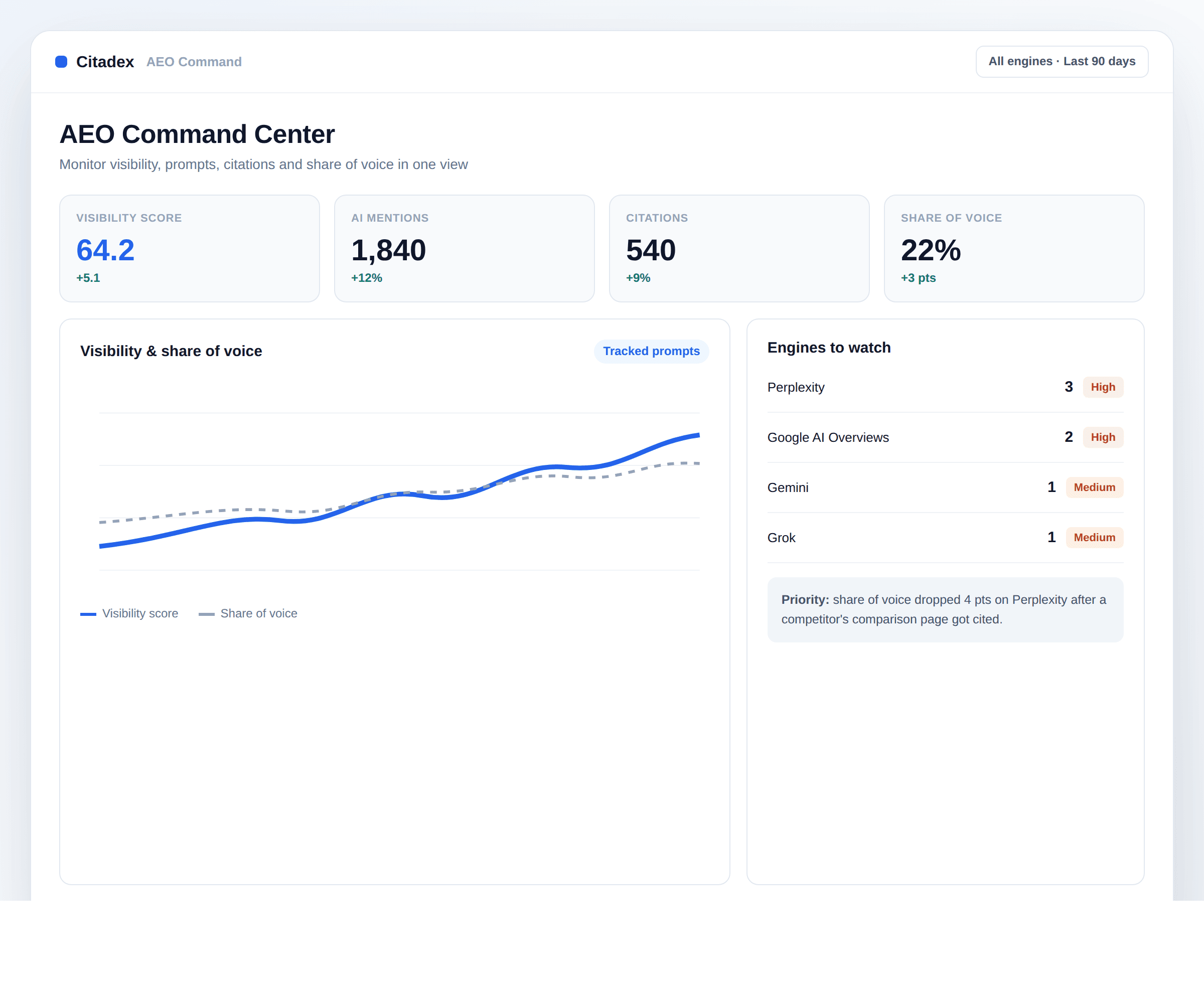Click the Tracked prompts pill button
This screenshot has width=1204, height=988.
(x=651, y=351)
